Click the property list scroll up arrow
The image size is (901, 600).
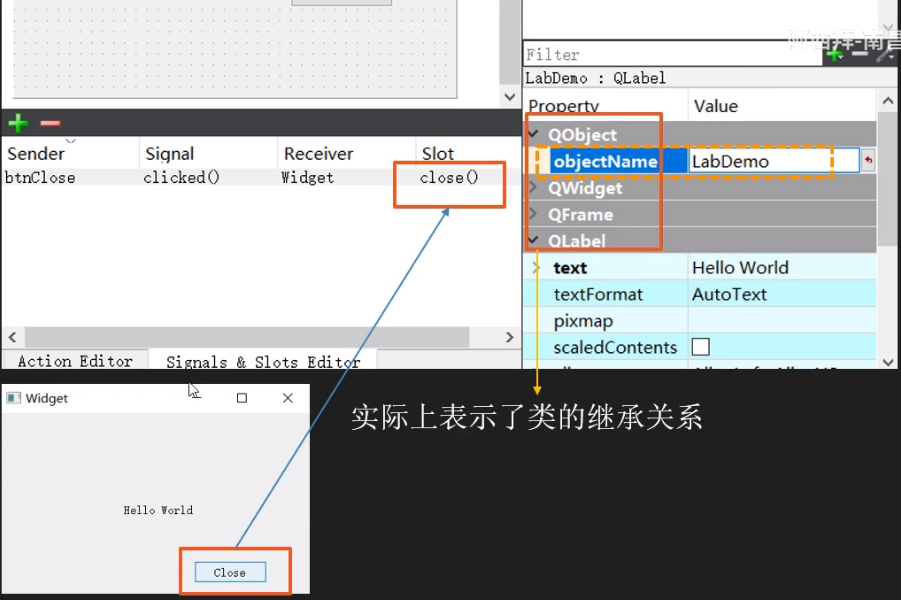[887, 102]
